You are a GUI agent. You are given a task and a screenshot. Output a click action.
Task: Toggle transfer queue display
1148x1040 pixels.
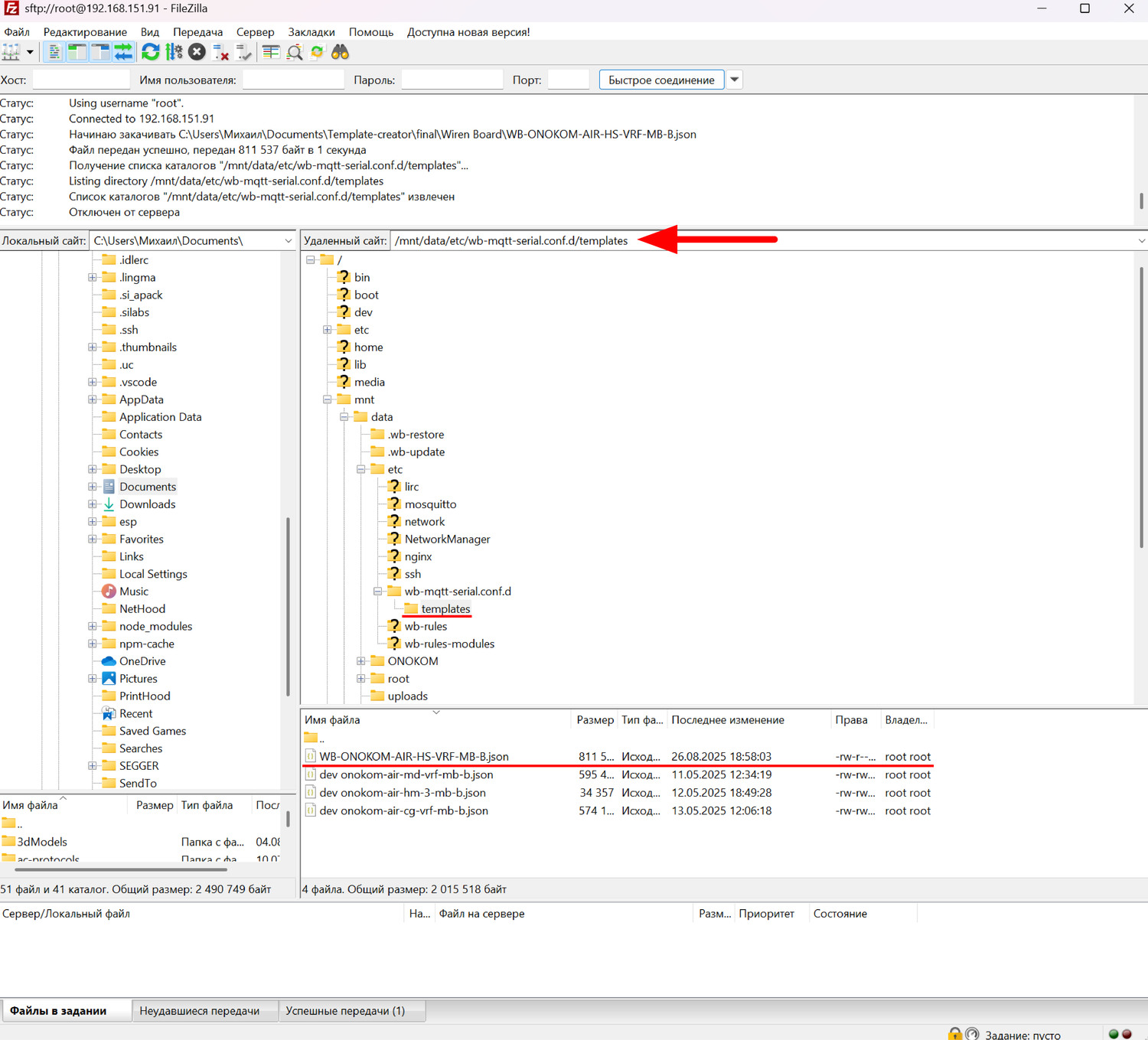click(123, 52)
